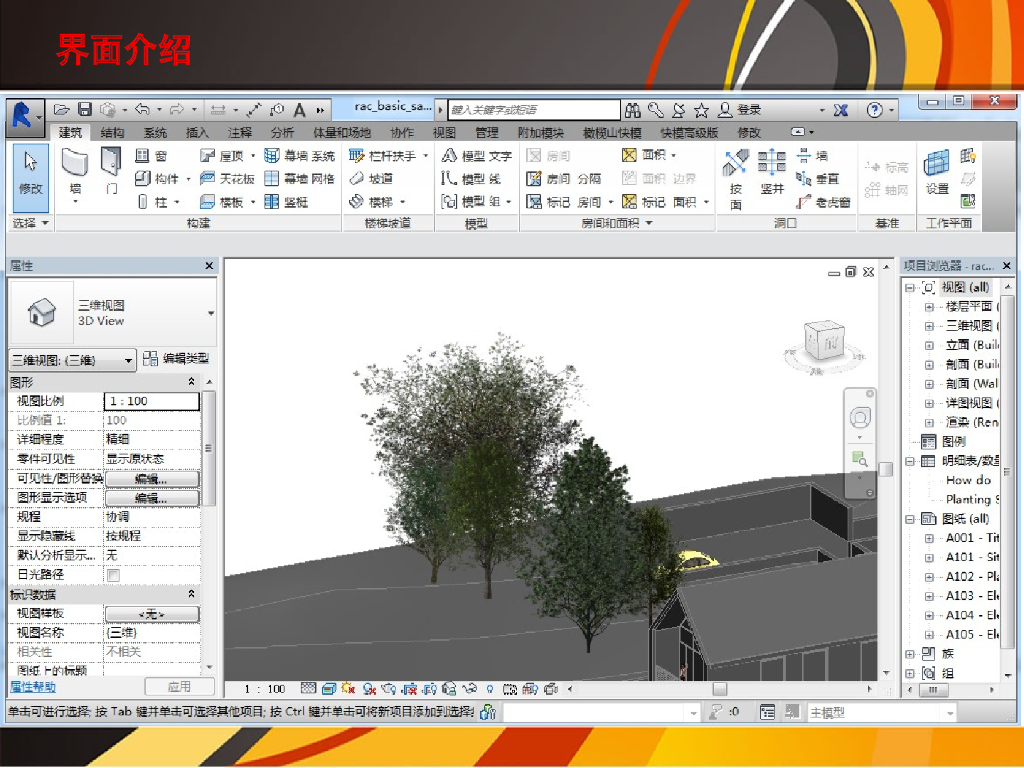1024x768 pixels.
Task: Collapse the 图形 properties section
Action: 191,382
